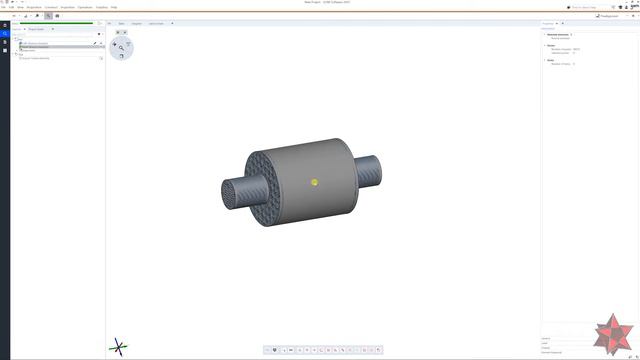The width and height of the screenshot is (640, 360).
Task: Click the icon at right of last tree row
Action: point(101,58)
